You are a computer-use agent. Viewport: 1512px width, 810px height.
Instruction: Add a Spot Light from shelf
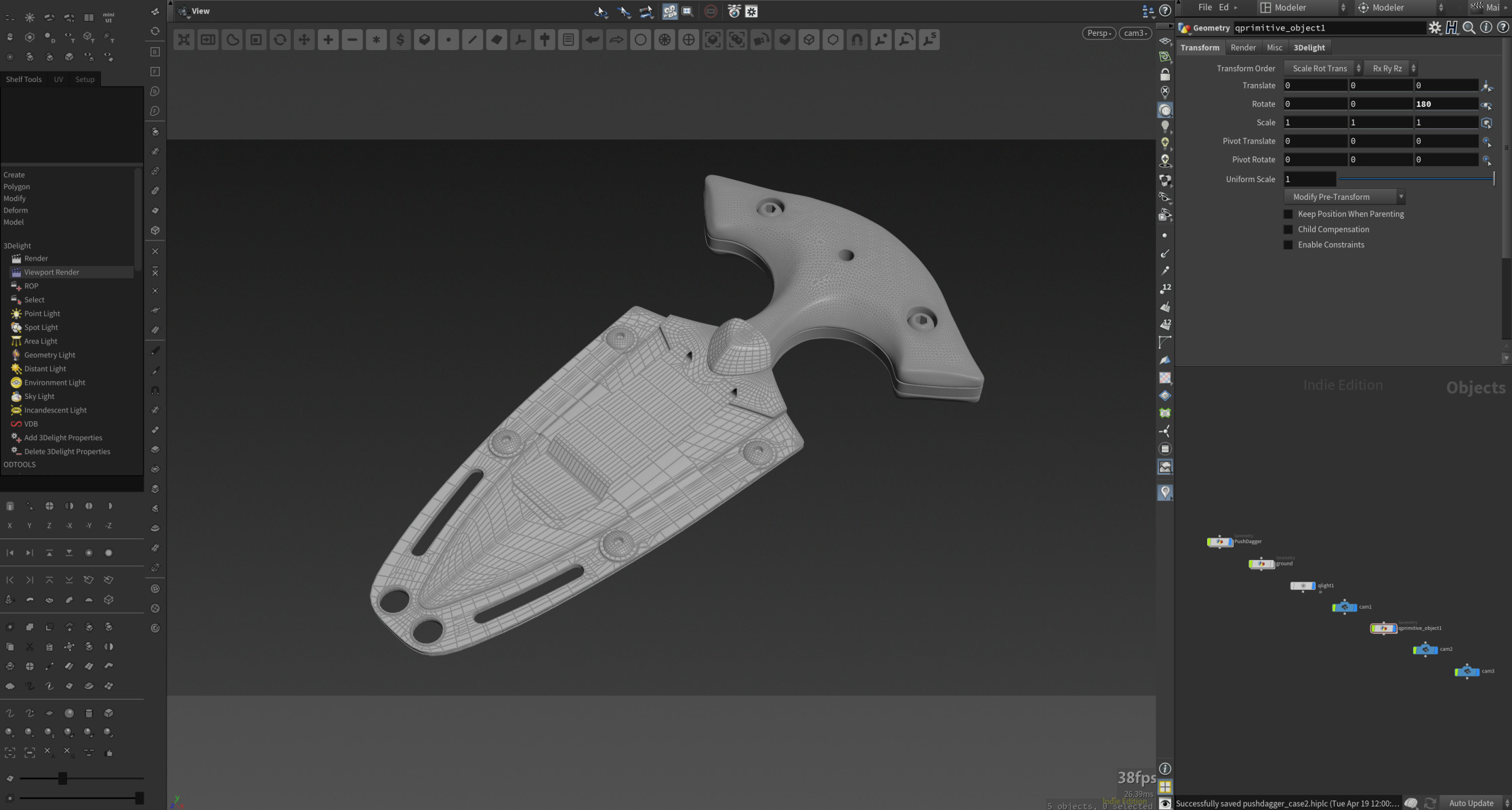click(35, 327)
